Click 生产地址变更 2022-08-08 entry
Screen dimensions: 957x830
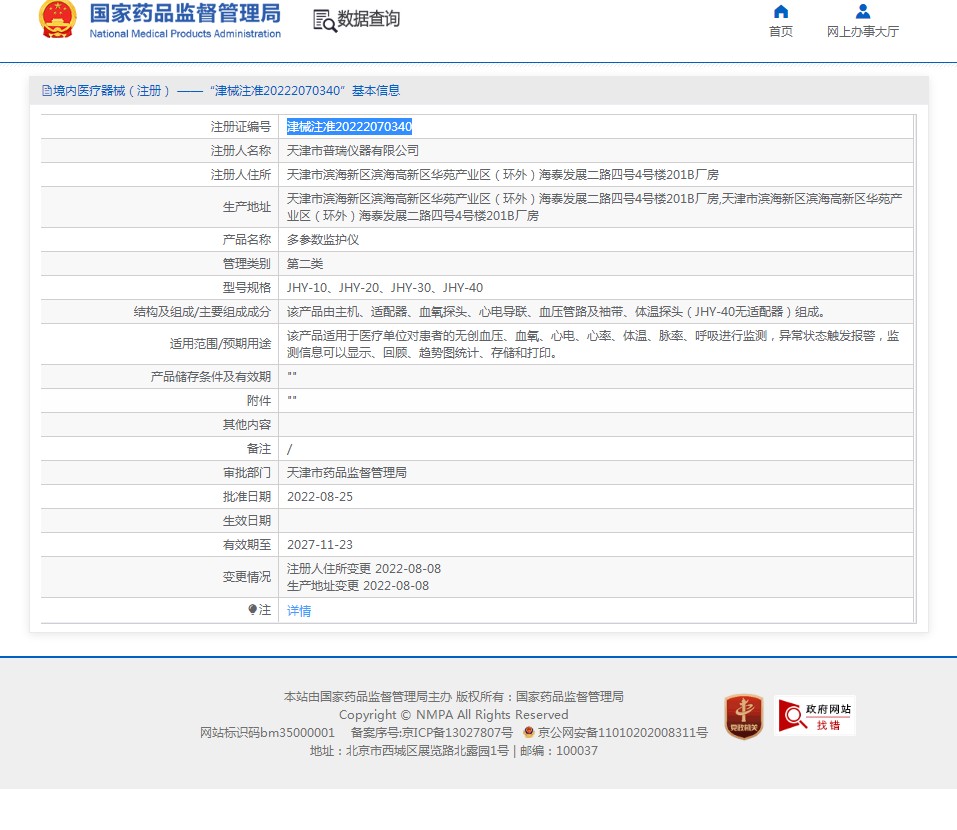(x=358, y=586)
